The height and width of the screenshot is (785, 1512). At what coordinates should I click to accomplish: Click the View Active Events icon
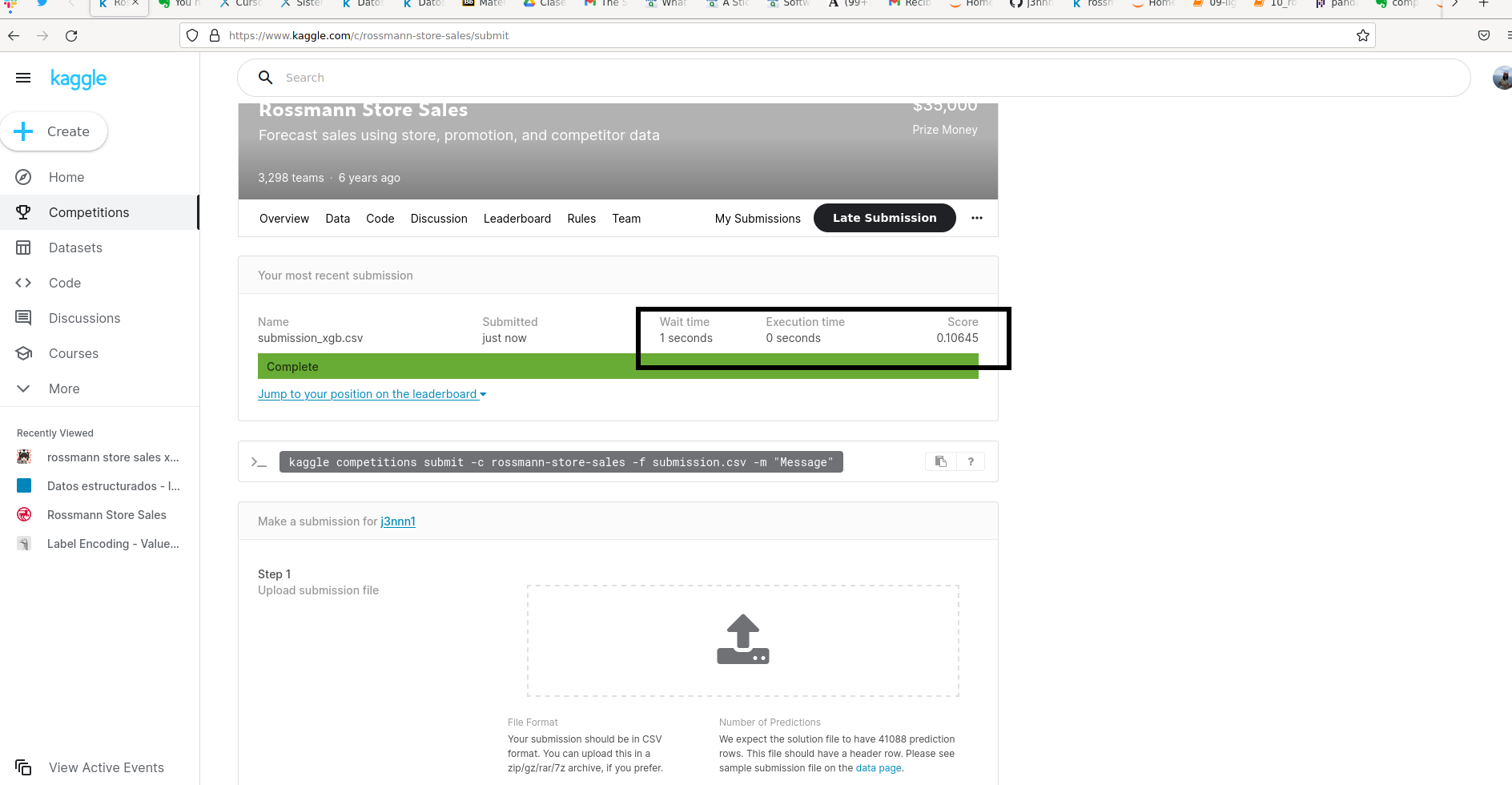click(x=23, y=767)
